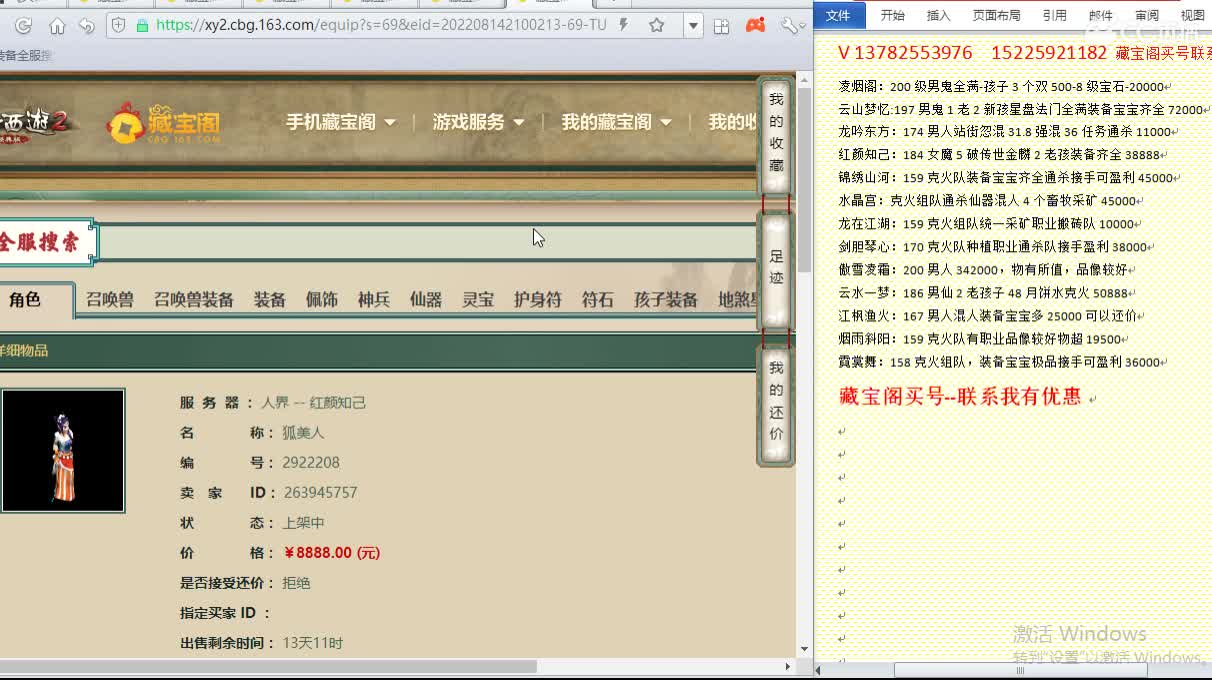Click into the browser address bar URL
The width and height of the screenshot is (1212, 680).
pyautogui.click(x=381, y=25)
